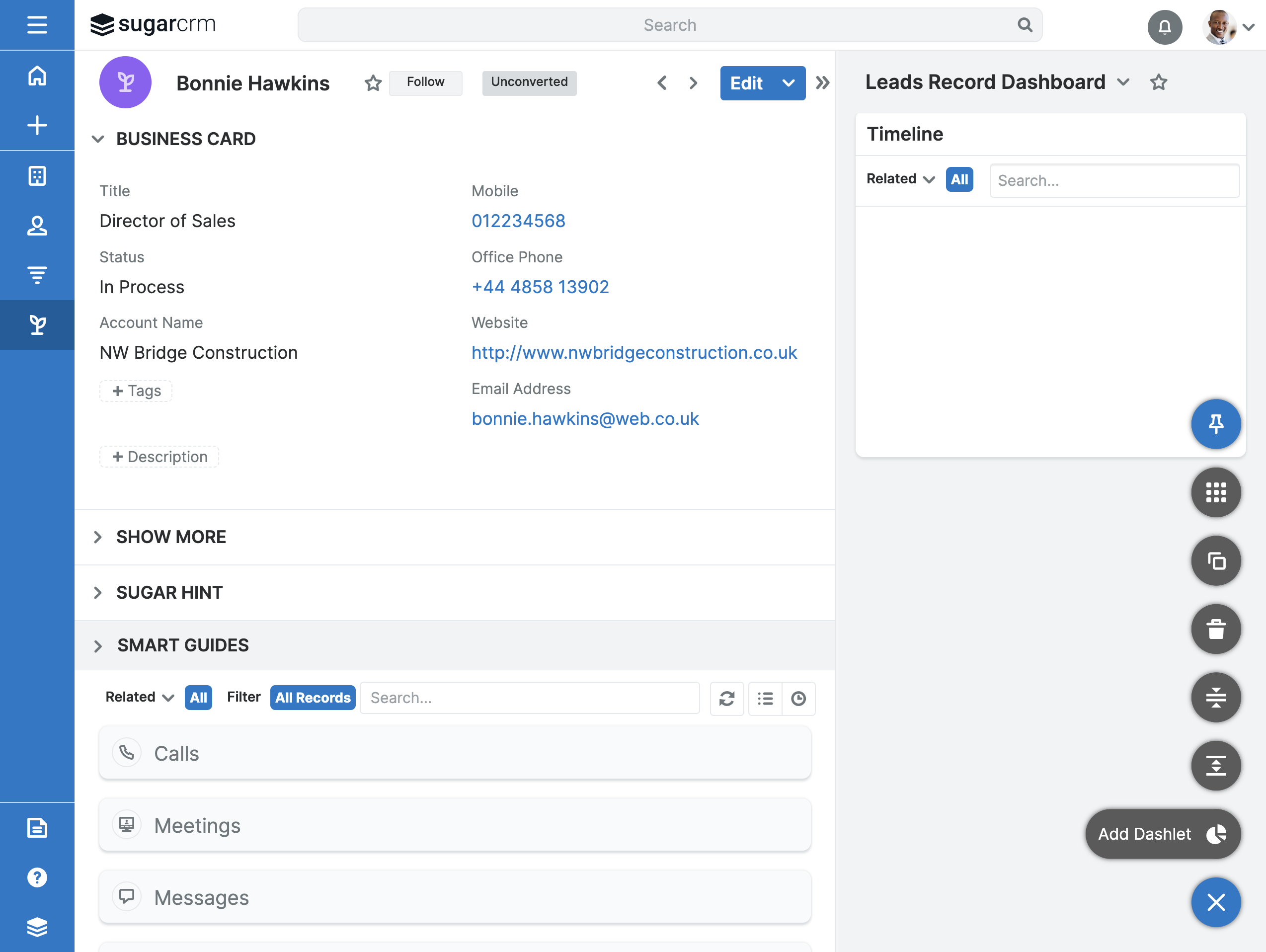Click the trash delete floating button
This screenshot has width=1266, height=952.
pos(1216,629)
